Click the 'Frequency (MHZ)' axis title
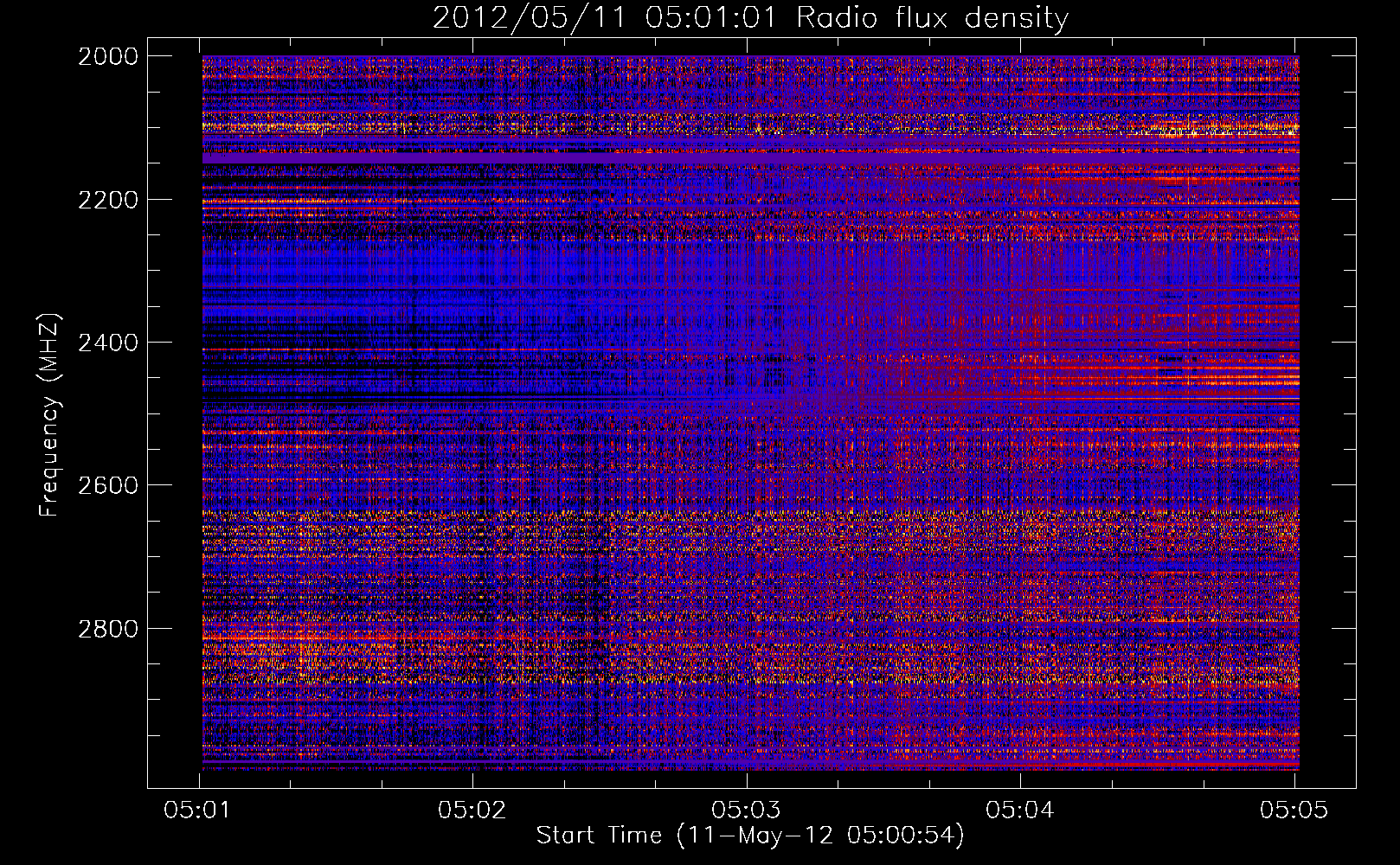This screenshot has width=1400, height=865. [x=49, y=415]
